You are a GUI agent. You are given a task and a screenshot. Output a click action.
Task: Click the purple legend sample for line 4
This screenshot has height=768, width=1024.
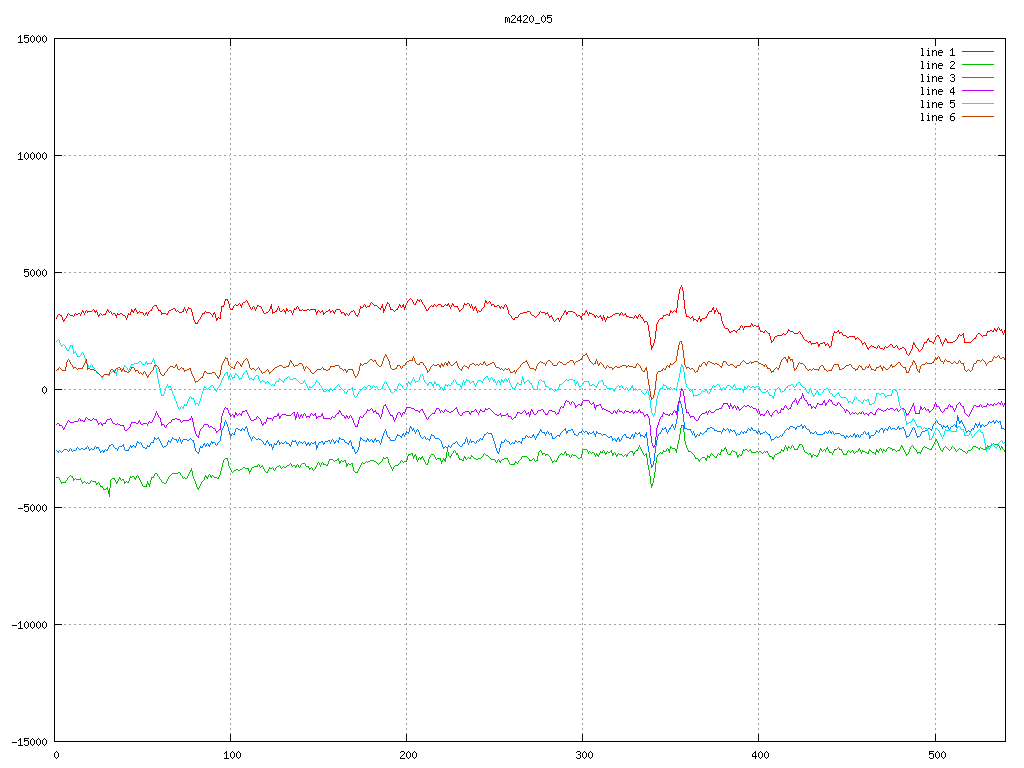[978, 91]
